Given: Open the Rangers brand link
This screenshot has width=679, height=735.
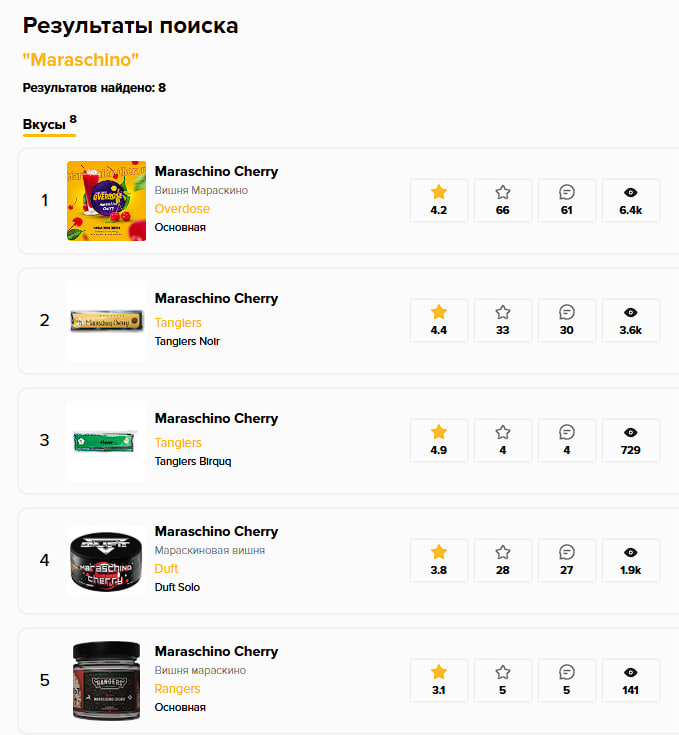Looking at the screenshot, I should coord(177,689).
